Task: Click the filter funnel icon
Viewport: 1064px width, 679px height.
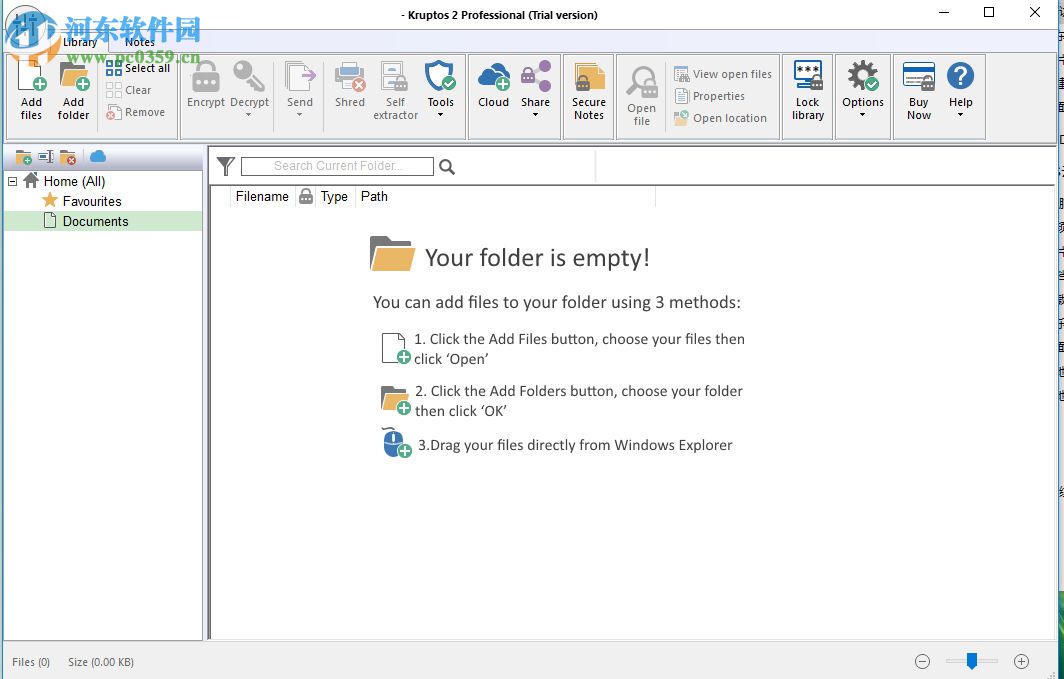Action: 226,166
